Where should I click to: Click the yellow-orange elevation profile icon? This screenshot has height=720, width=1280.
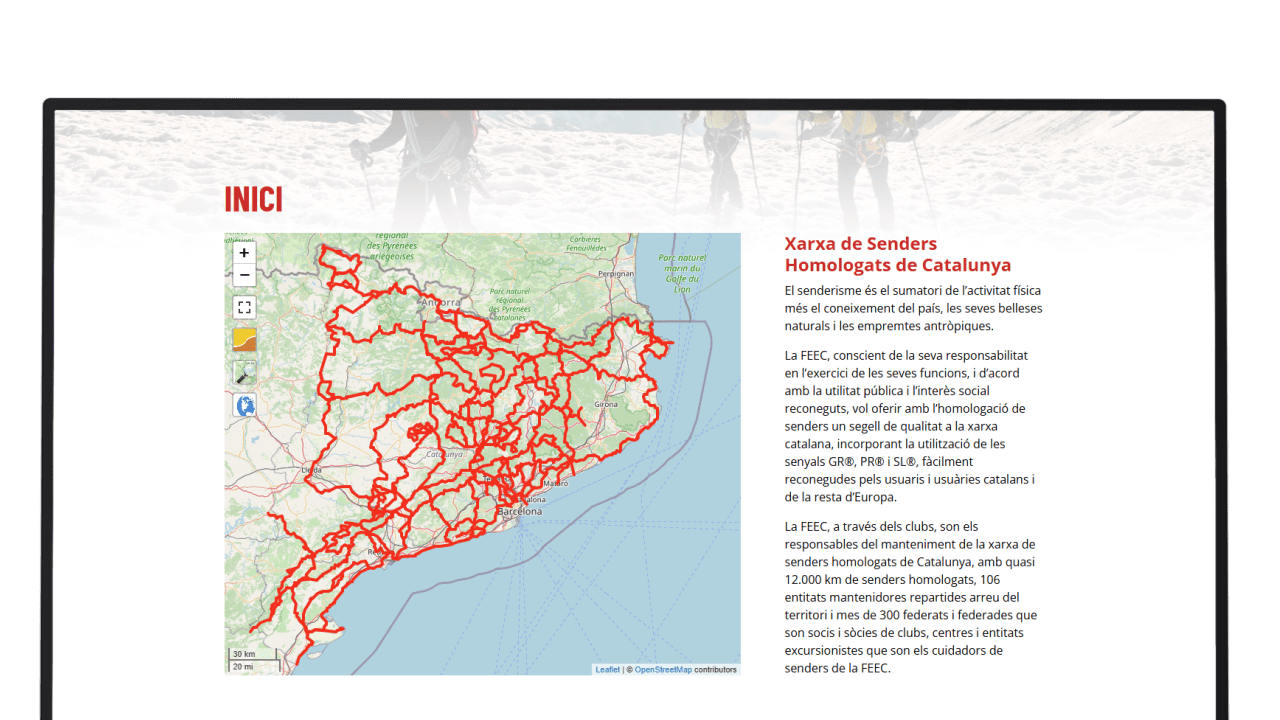(x=244, y=340)
